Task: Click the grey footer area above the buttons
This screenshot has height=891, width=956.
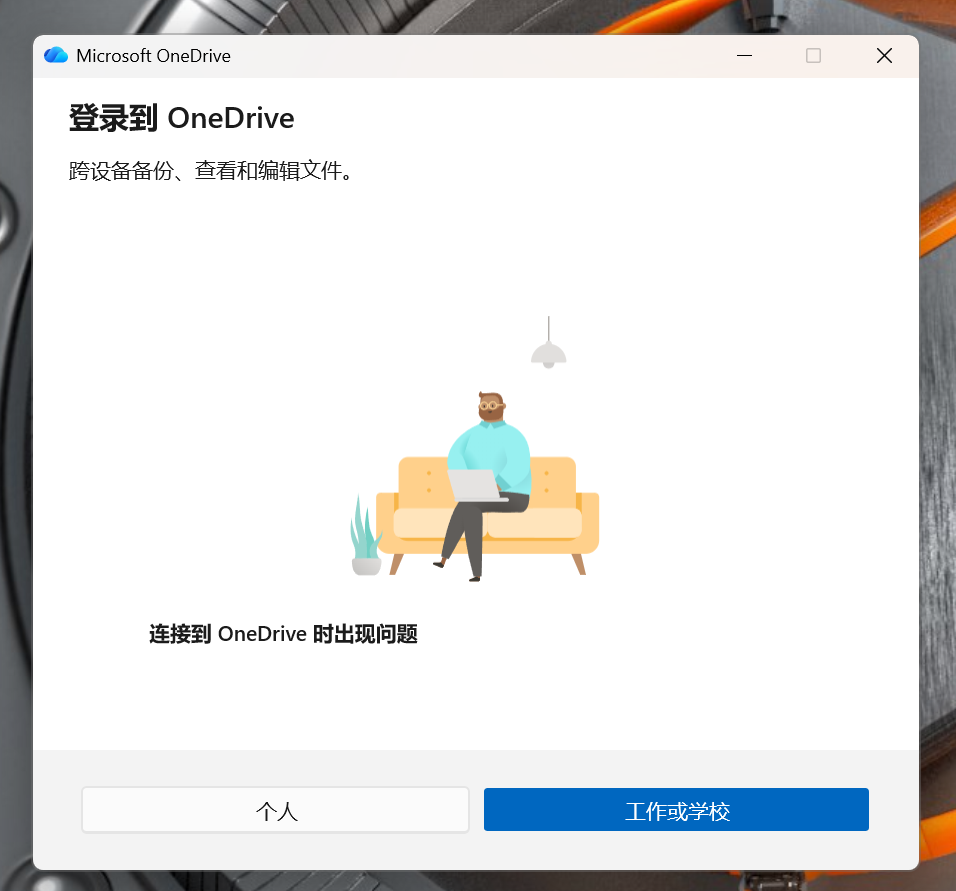Action: (476, 767)
